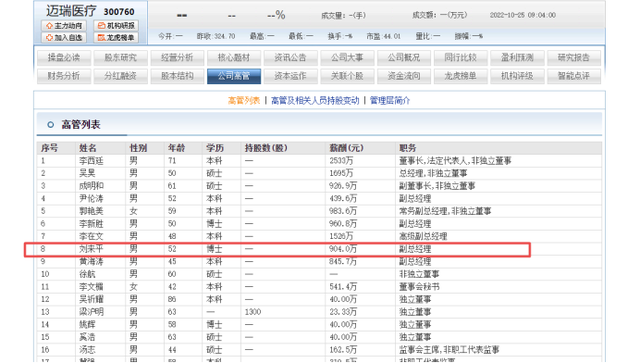Click the salary cell 2533万
Image resolution: width=640 pixels, height=363 pixels.
point(341,161)
